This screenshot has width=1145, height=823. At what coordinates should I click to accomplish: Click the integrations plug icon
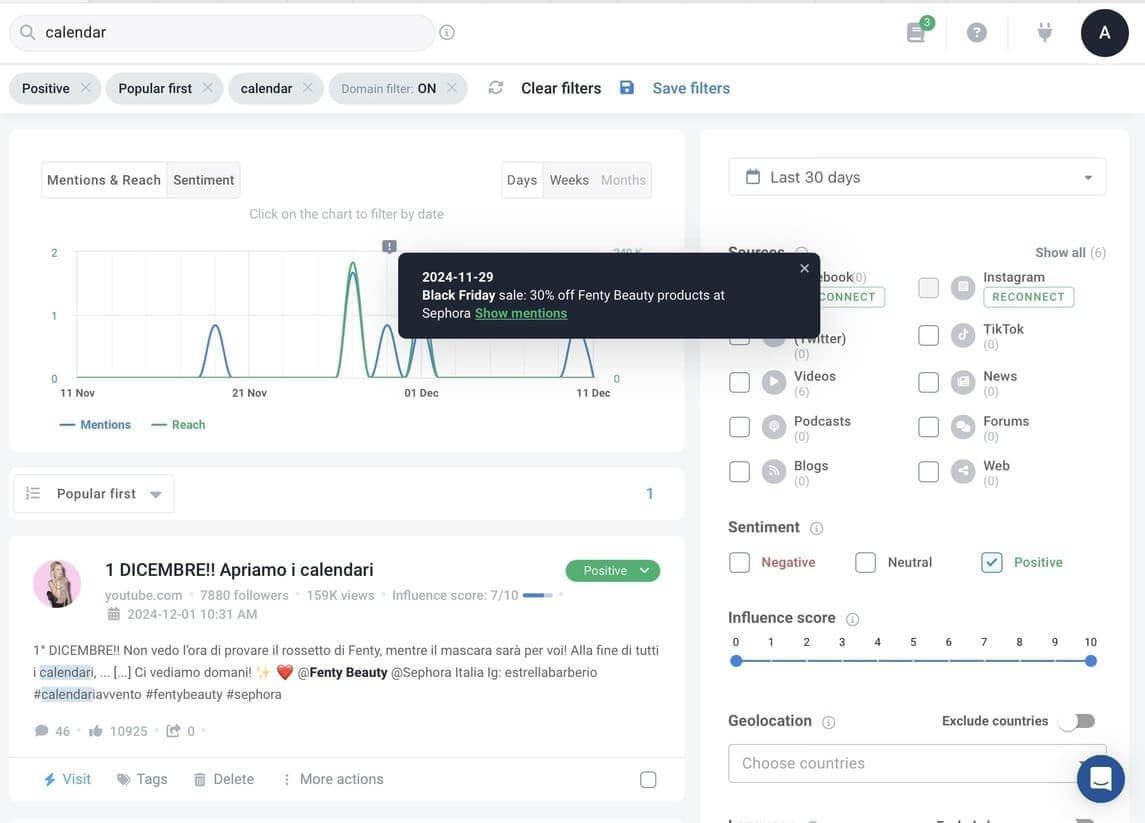1045,33
